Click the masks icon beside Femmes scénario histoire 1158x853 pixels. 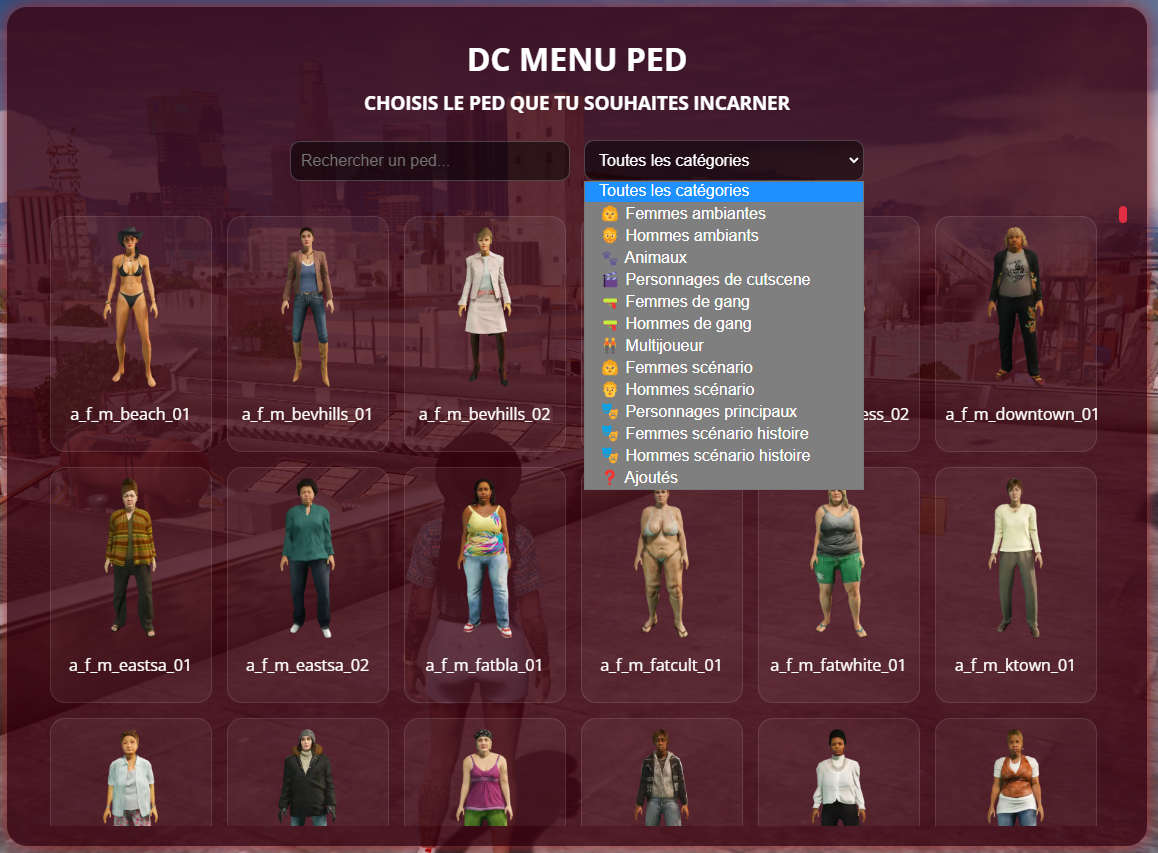coord(609,434)
